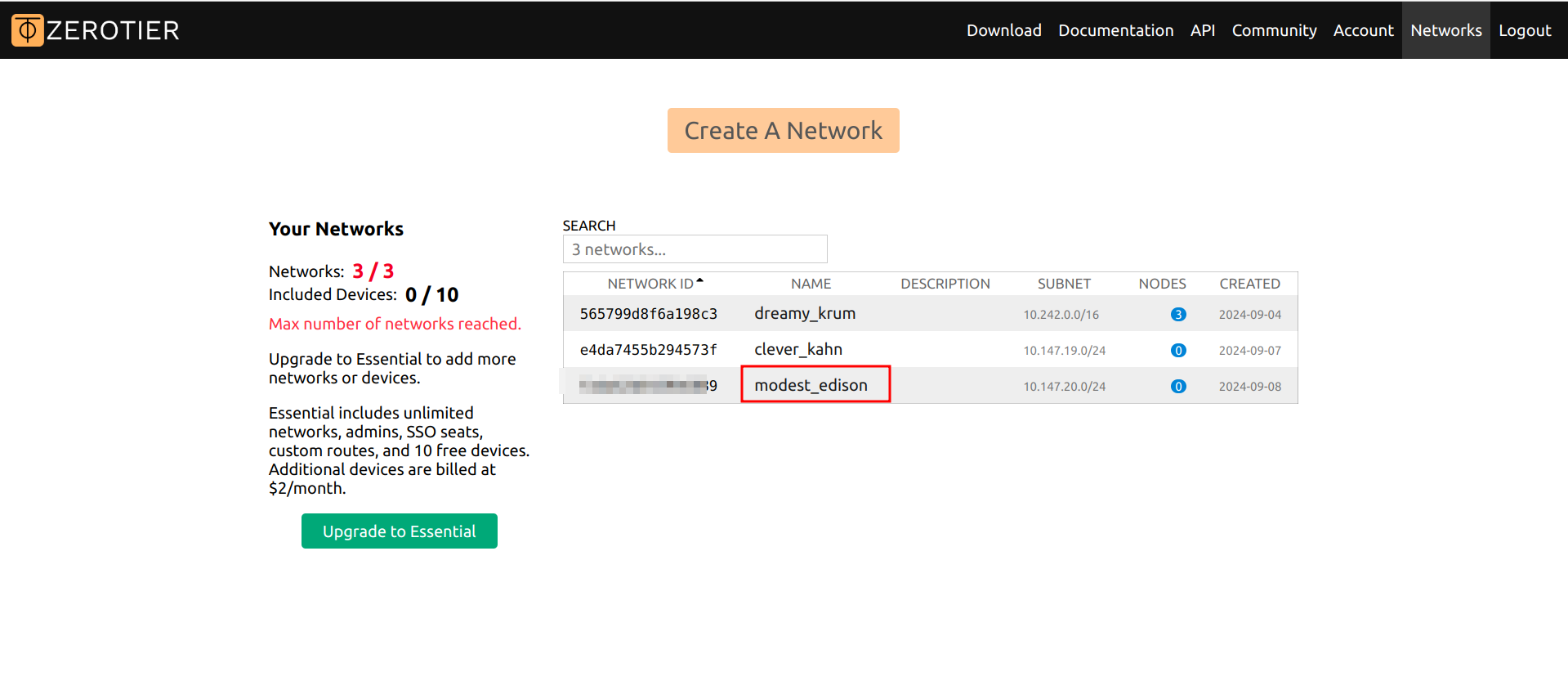Viewport: 1568px width, 681px height.
Task: Open network ID e4da7455b294573f
Action: click(x=648, y=350)
